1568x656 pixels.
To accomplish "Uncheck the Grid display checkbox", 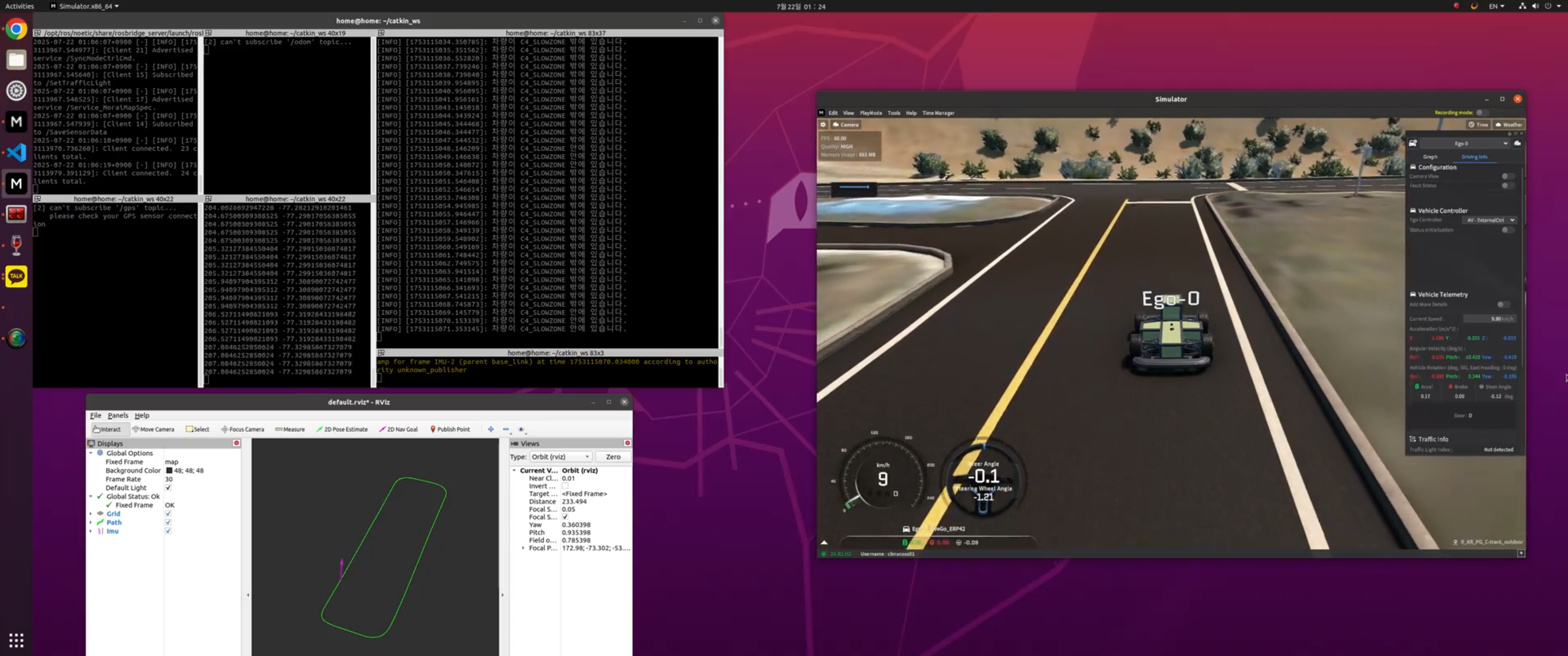I will pos(168,513).
